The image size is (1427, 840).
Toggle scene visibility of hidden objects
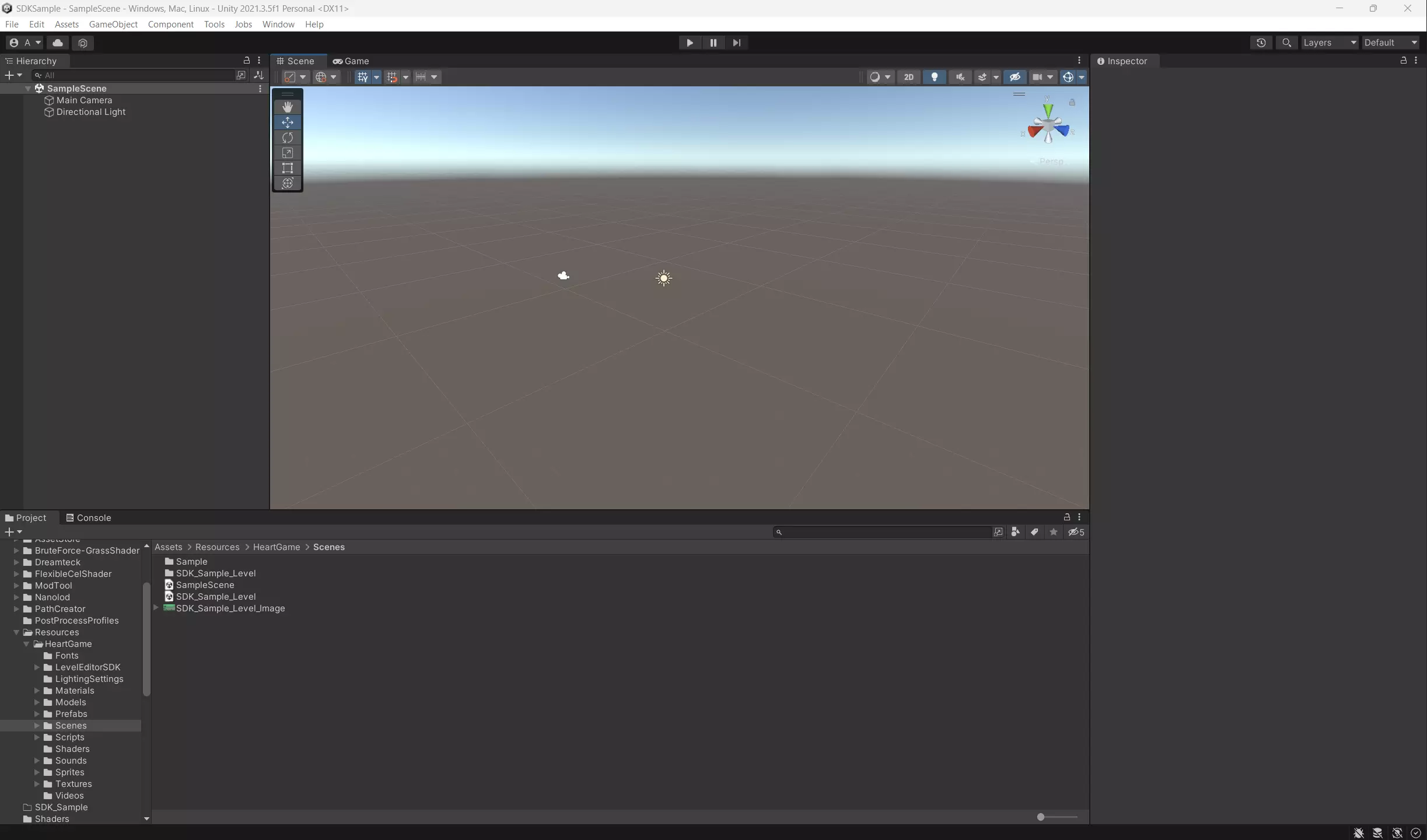coord(1015,77)
